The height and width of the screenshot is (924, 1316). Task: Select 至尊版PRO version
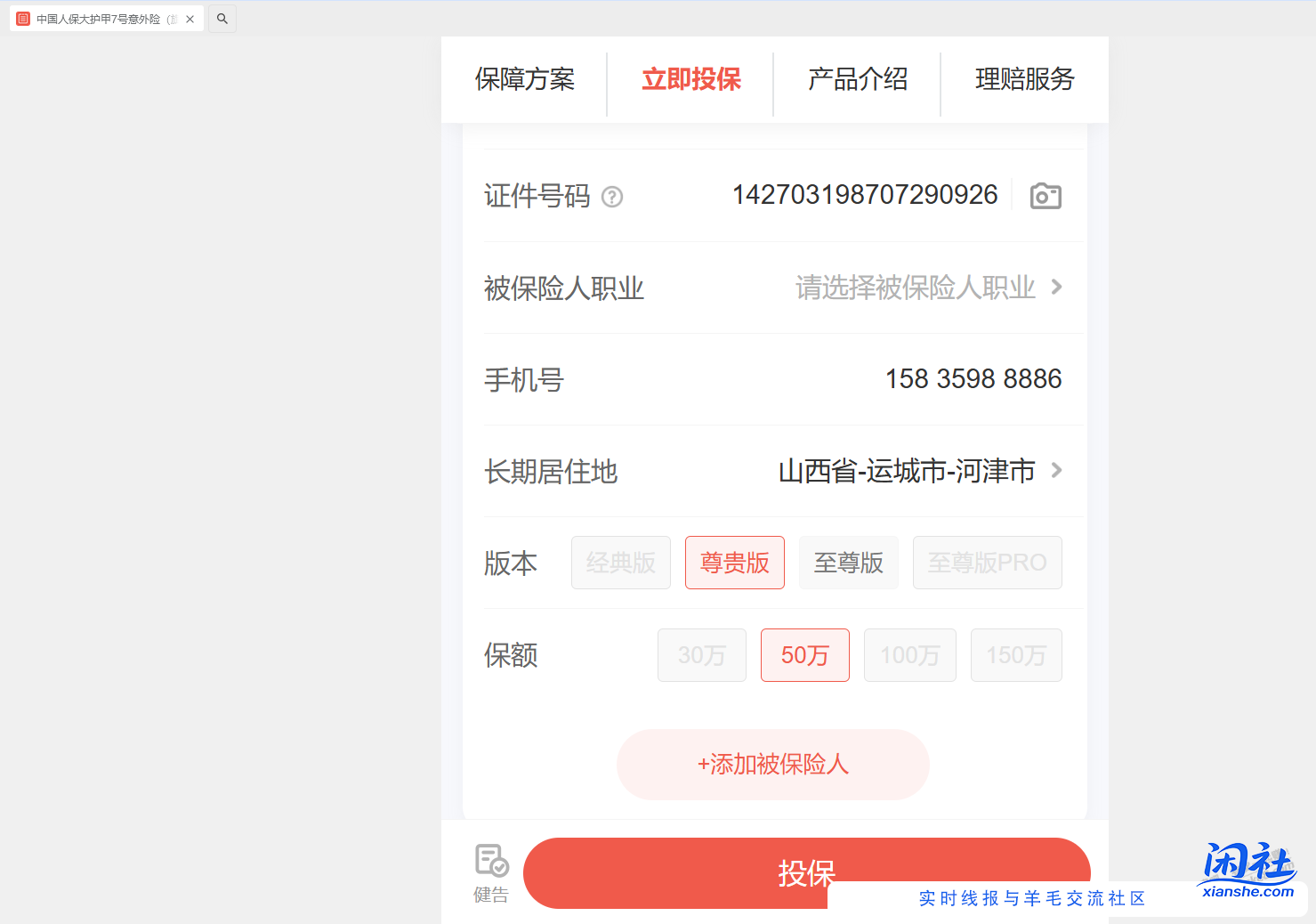[x=987, y=563]
